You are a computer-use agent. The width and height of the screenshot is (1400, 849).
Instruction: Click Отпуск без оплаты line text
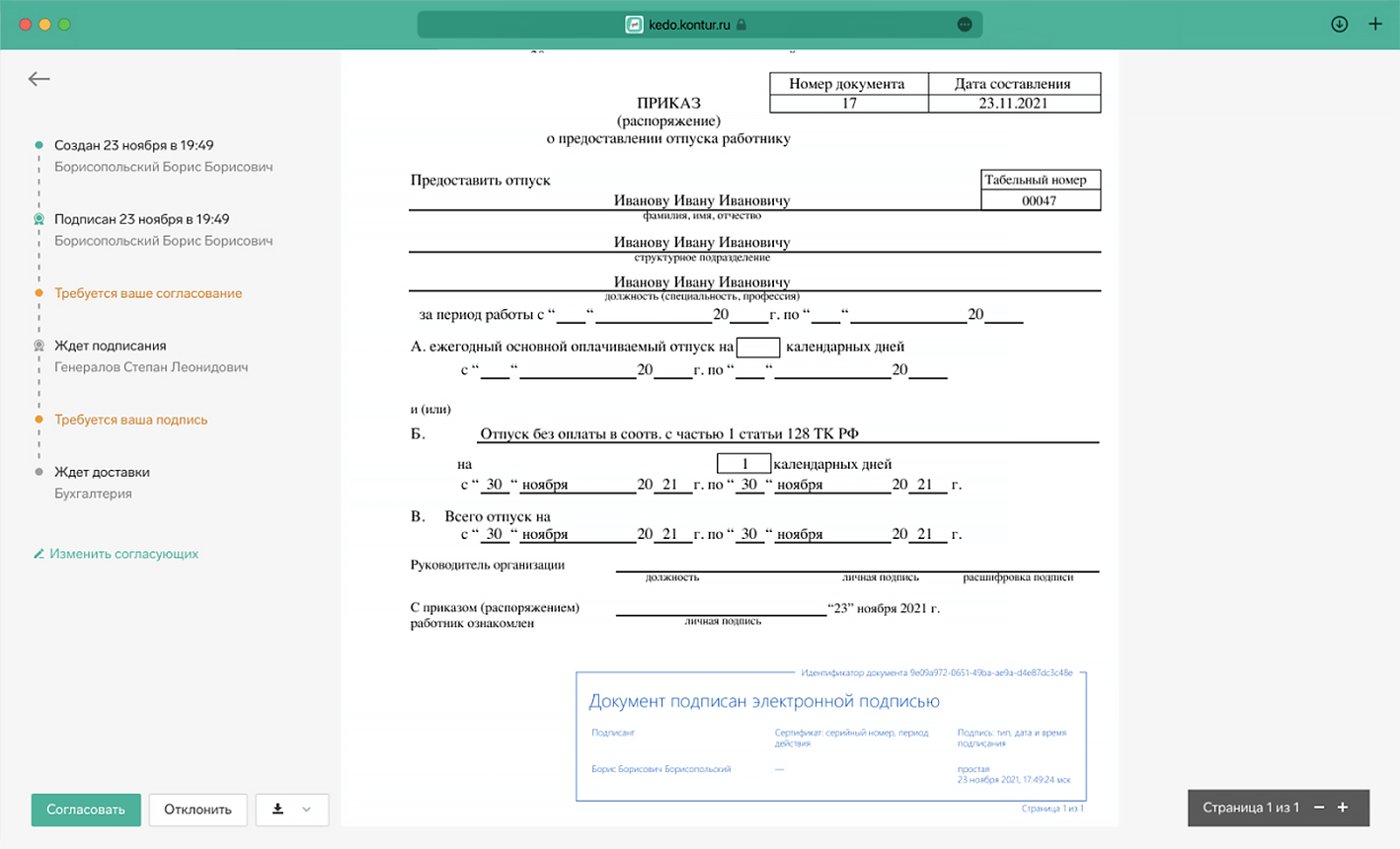(x=668, y=433)
